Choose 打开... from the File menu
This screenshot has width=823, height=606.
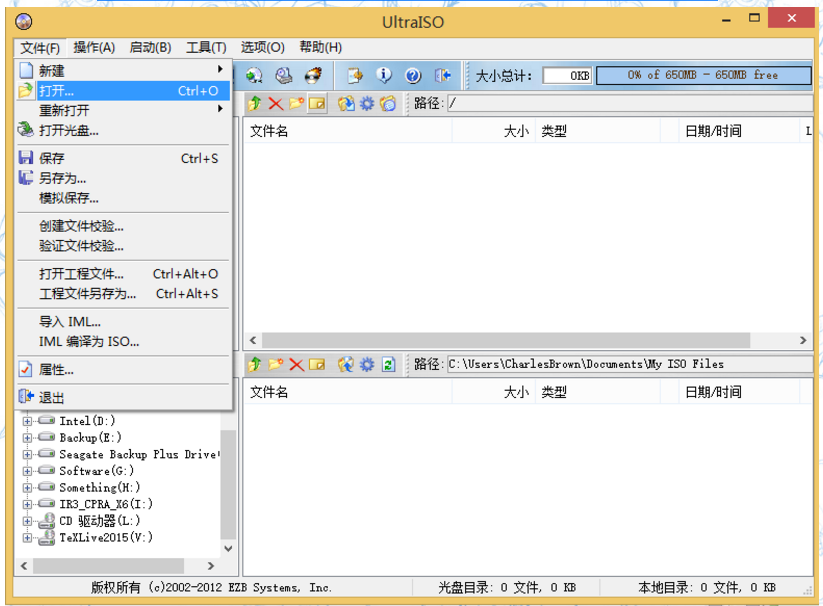pyautogui.click(x=123, y=91)
